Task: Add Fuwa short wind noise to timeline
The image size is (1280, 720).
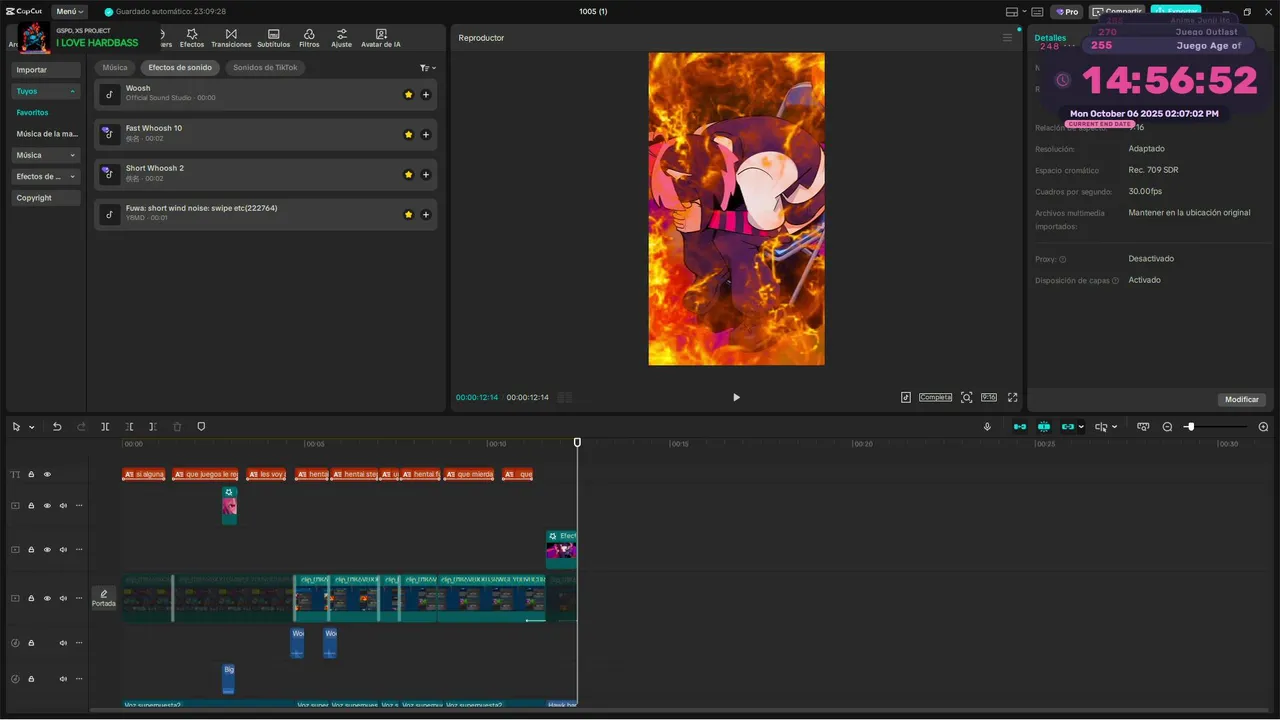Action: point(426,215)
